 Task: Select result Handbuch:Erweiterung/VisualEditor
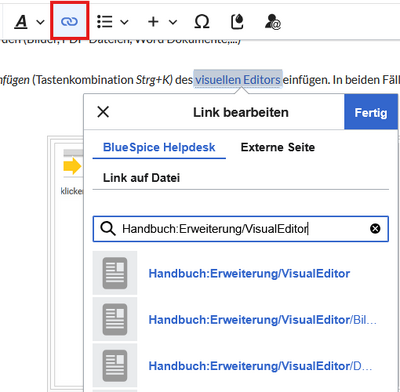241,273
